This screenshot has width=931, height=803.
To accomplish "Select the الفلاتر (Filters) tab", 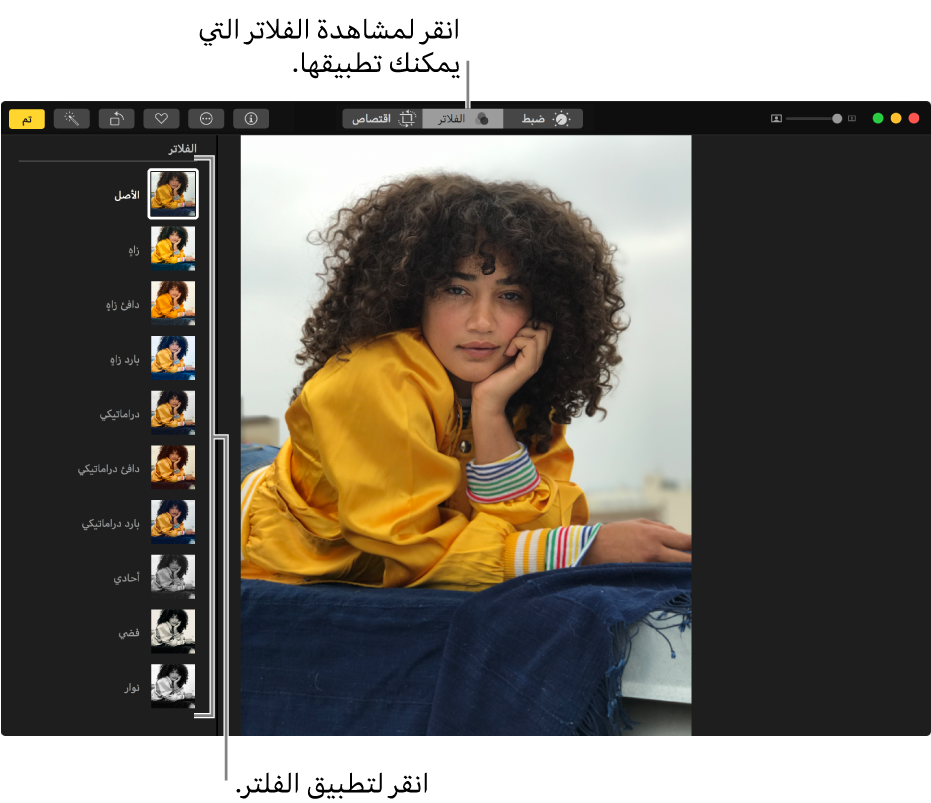I will 462,118.
